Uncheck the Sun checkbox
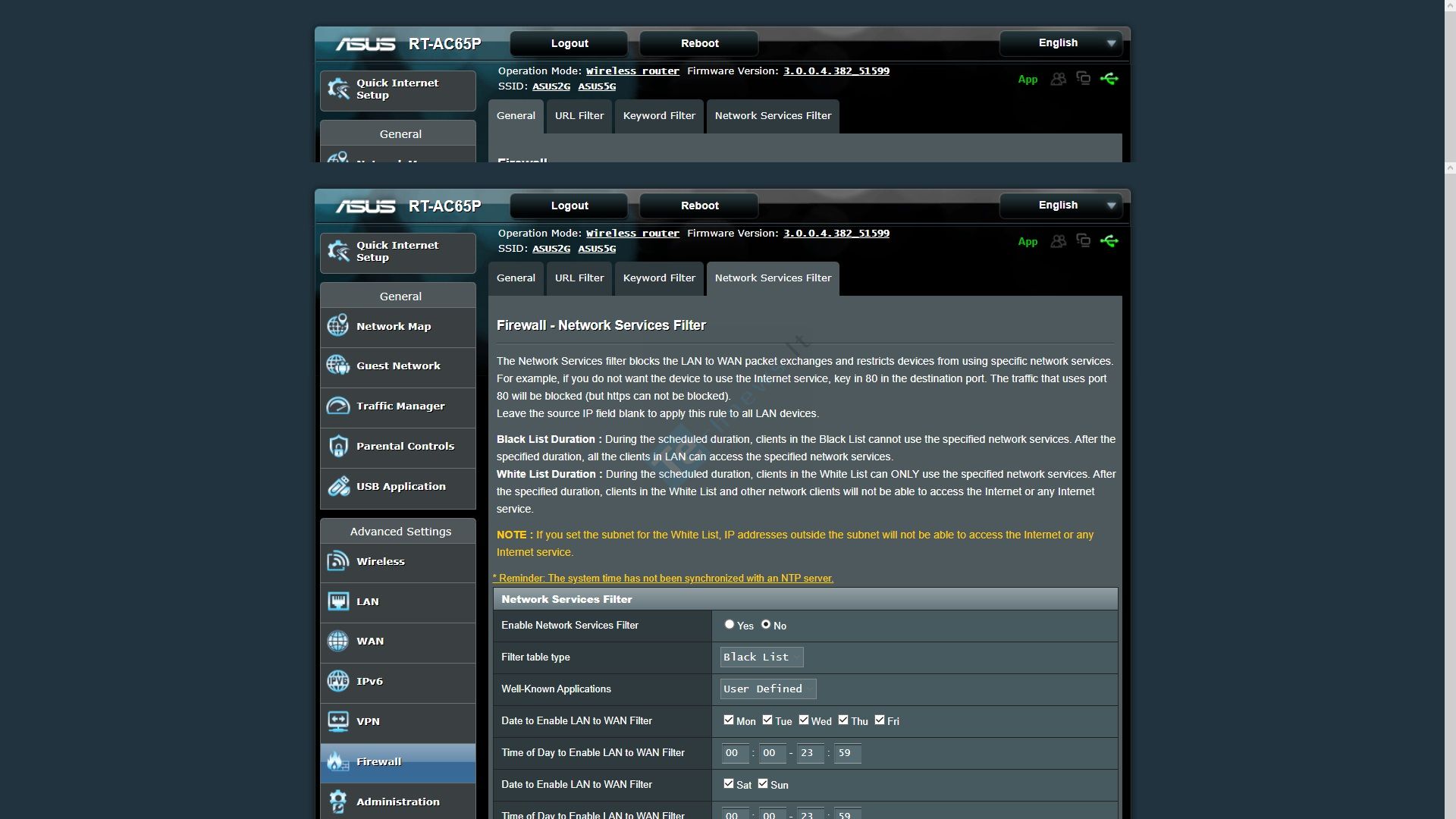Viewport: 1456px width, 819px height. pos(763,783)
